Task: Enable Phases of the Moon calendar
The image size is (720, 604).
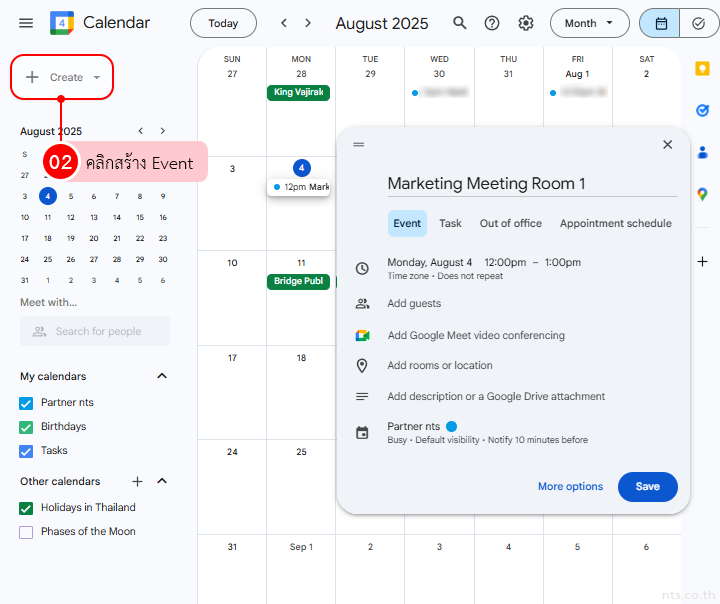Action: [x=26, y=532]
